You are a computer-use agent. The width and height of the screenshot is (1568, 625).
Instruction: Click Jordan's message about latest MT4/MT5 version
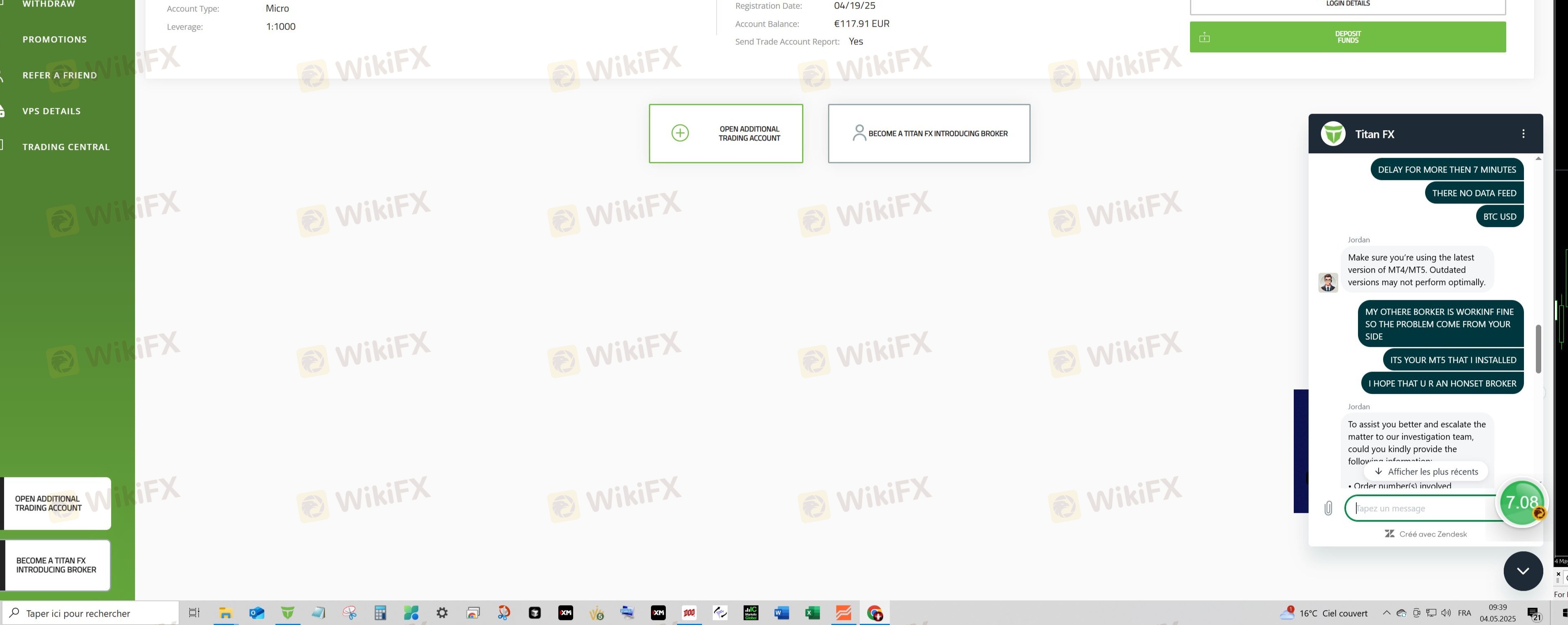click(1417, 270)
